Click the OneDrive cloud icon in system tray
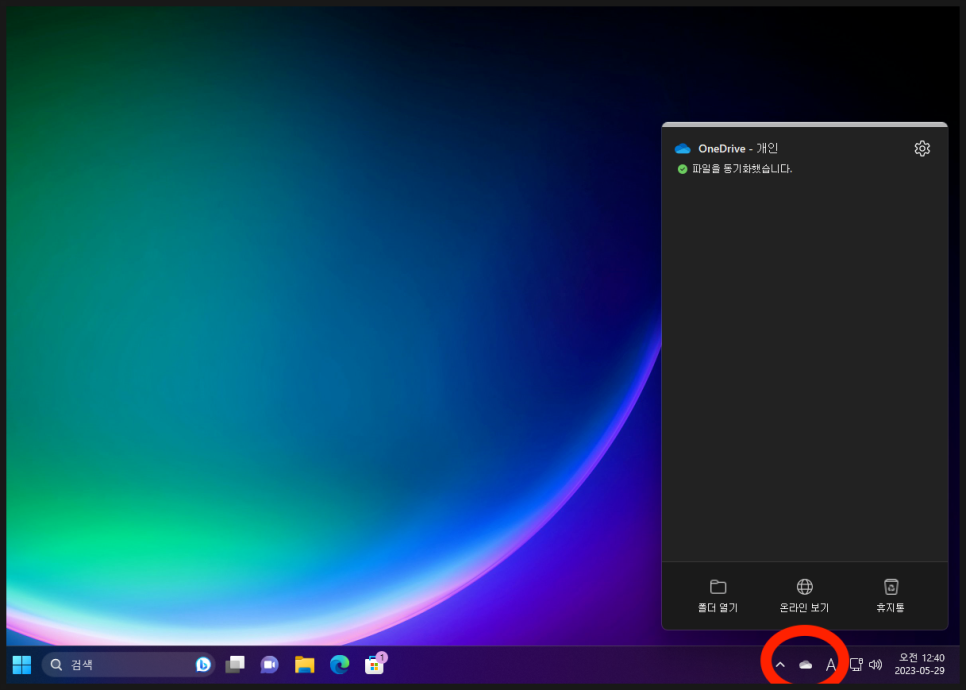The height and width of the screenshot is (690, 966). (x=805, y=665)
